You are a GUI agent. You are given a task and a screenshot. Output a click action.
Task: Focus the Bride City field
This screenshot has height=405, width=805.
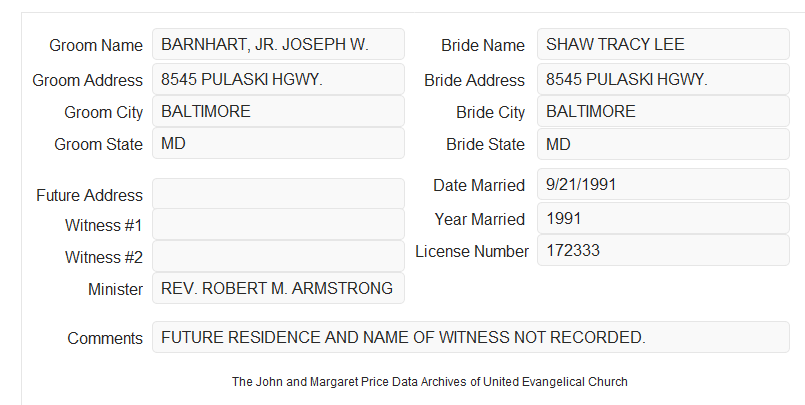point(663,111)
